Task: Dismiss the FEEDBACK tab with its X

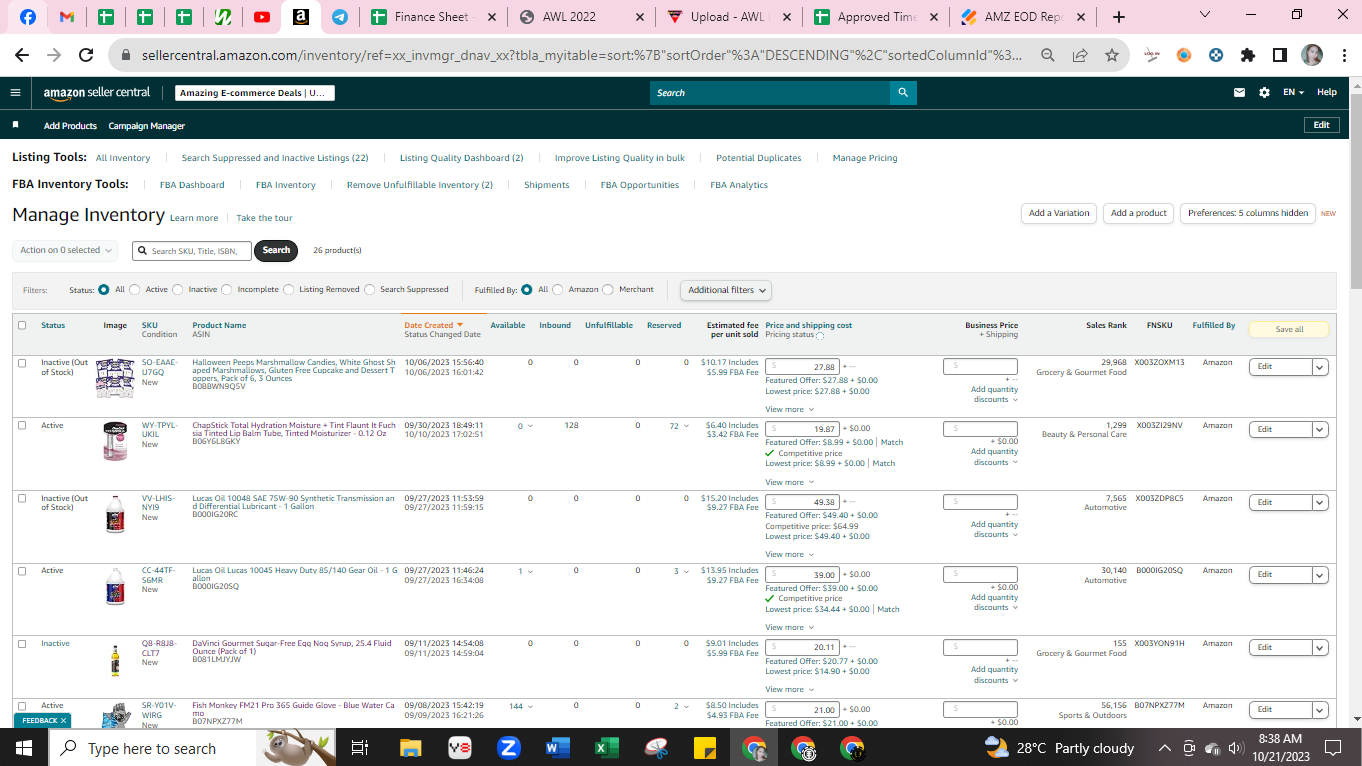Action: tap(63, 720)
